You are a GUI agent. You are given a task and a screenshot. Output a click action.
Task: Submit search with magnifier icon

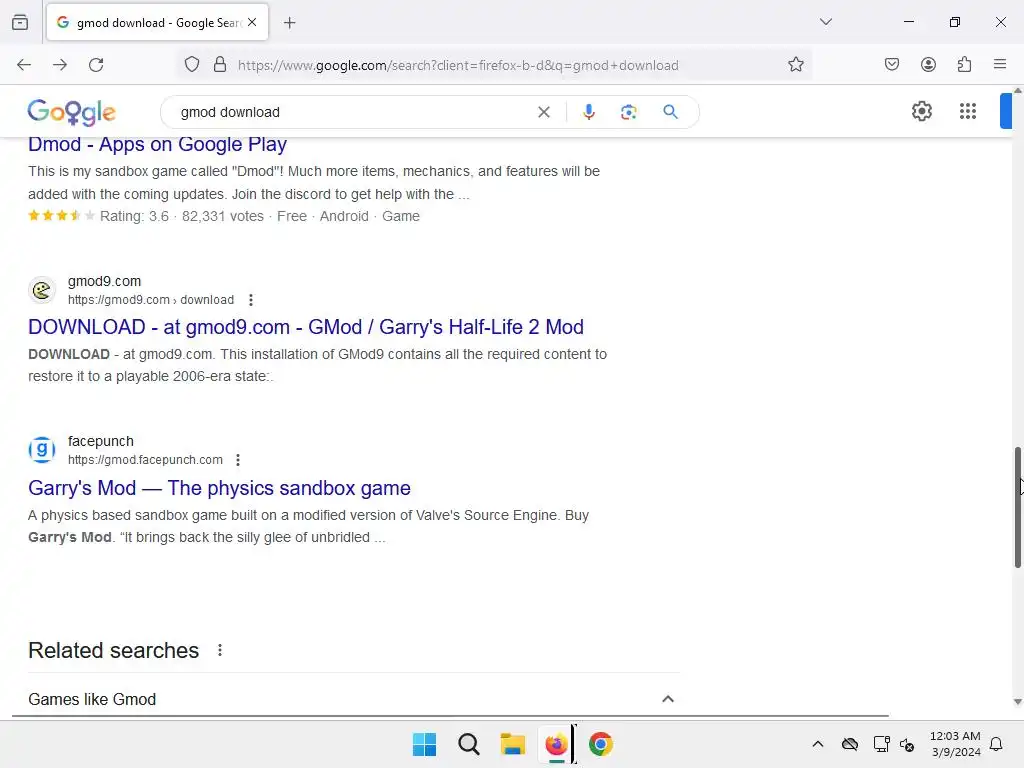click(x=670, y=112)
